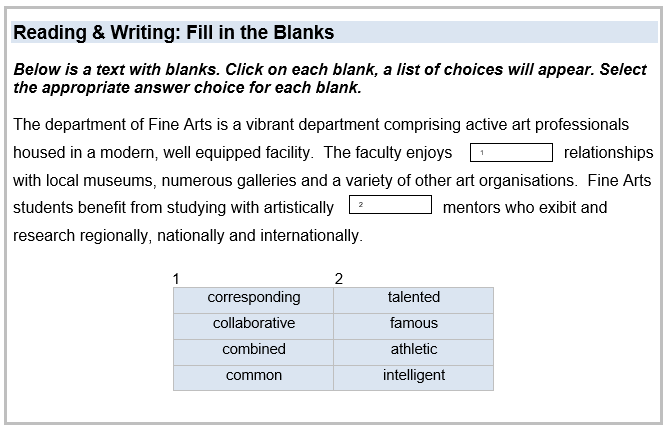Click the final line 'research regionally, nationally and internationally'
This screenshot has height=431, width=669.
click(187, 236)
